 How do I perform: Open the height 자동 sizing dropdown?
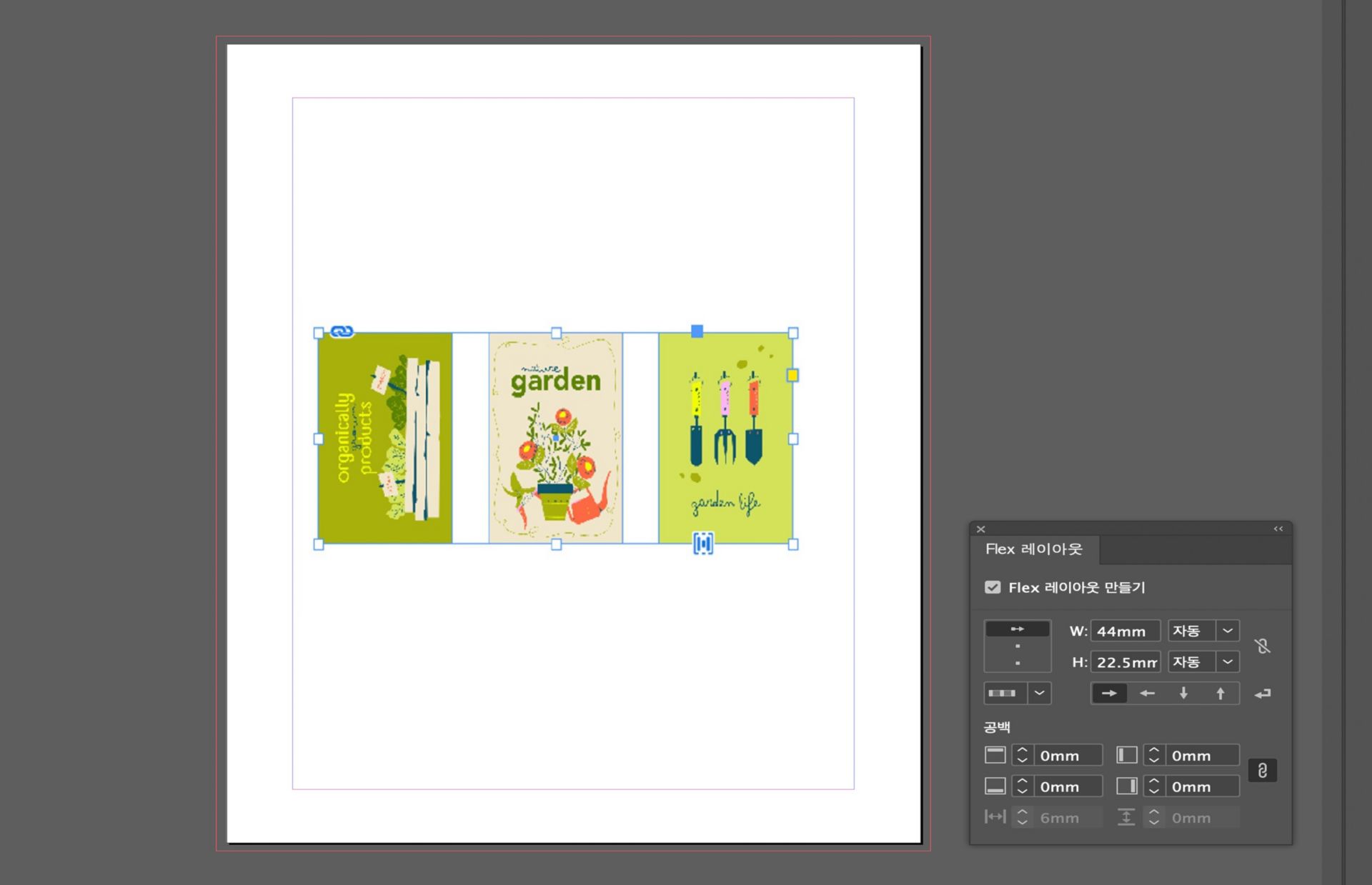click(1227, 662)
